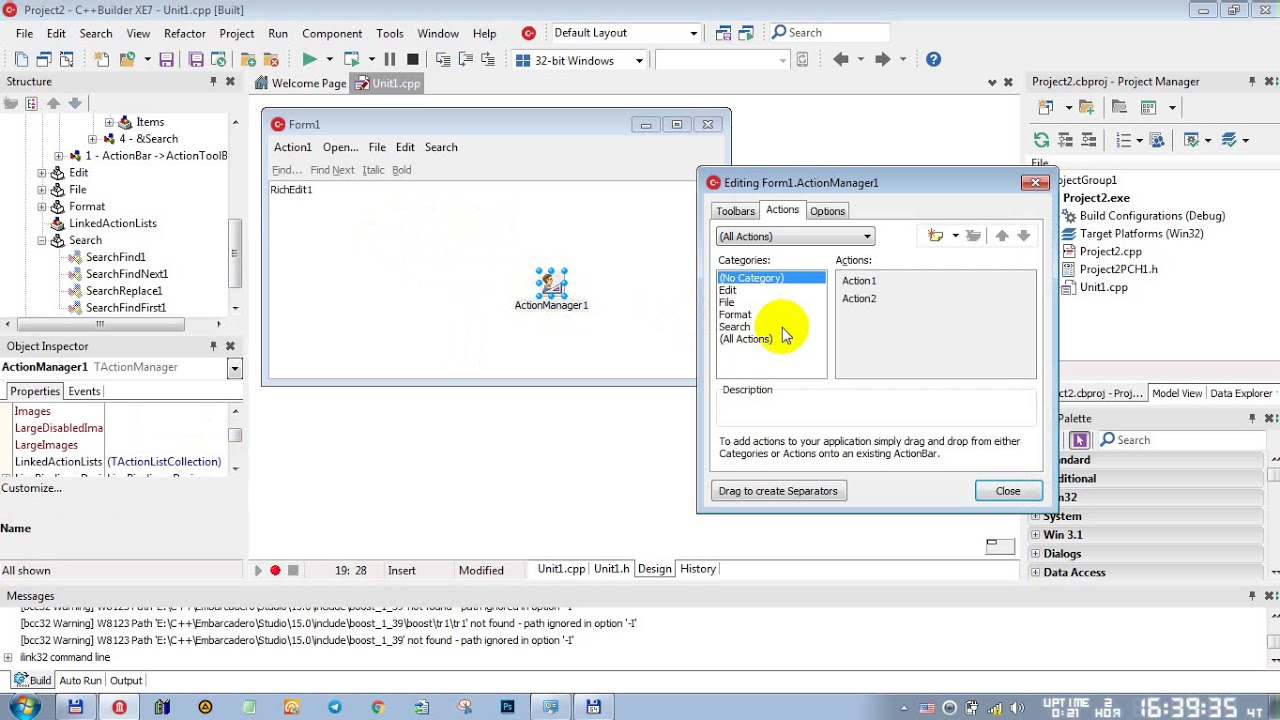Click the back navigation arrow icon
The image size is (1280, 720).
click(x=841, y=60)
